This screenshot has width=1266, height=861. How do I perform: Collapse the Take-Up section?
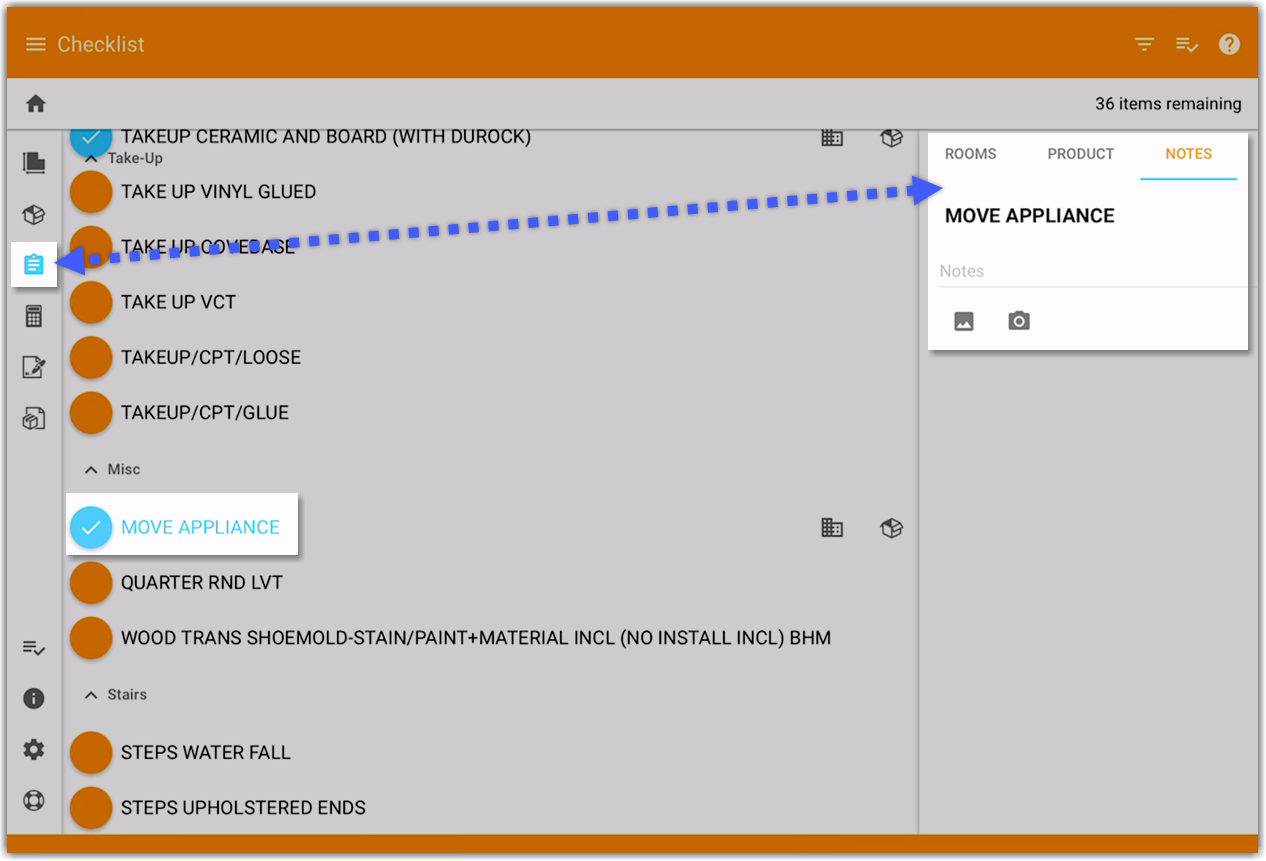(x=91, y=158)
